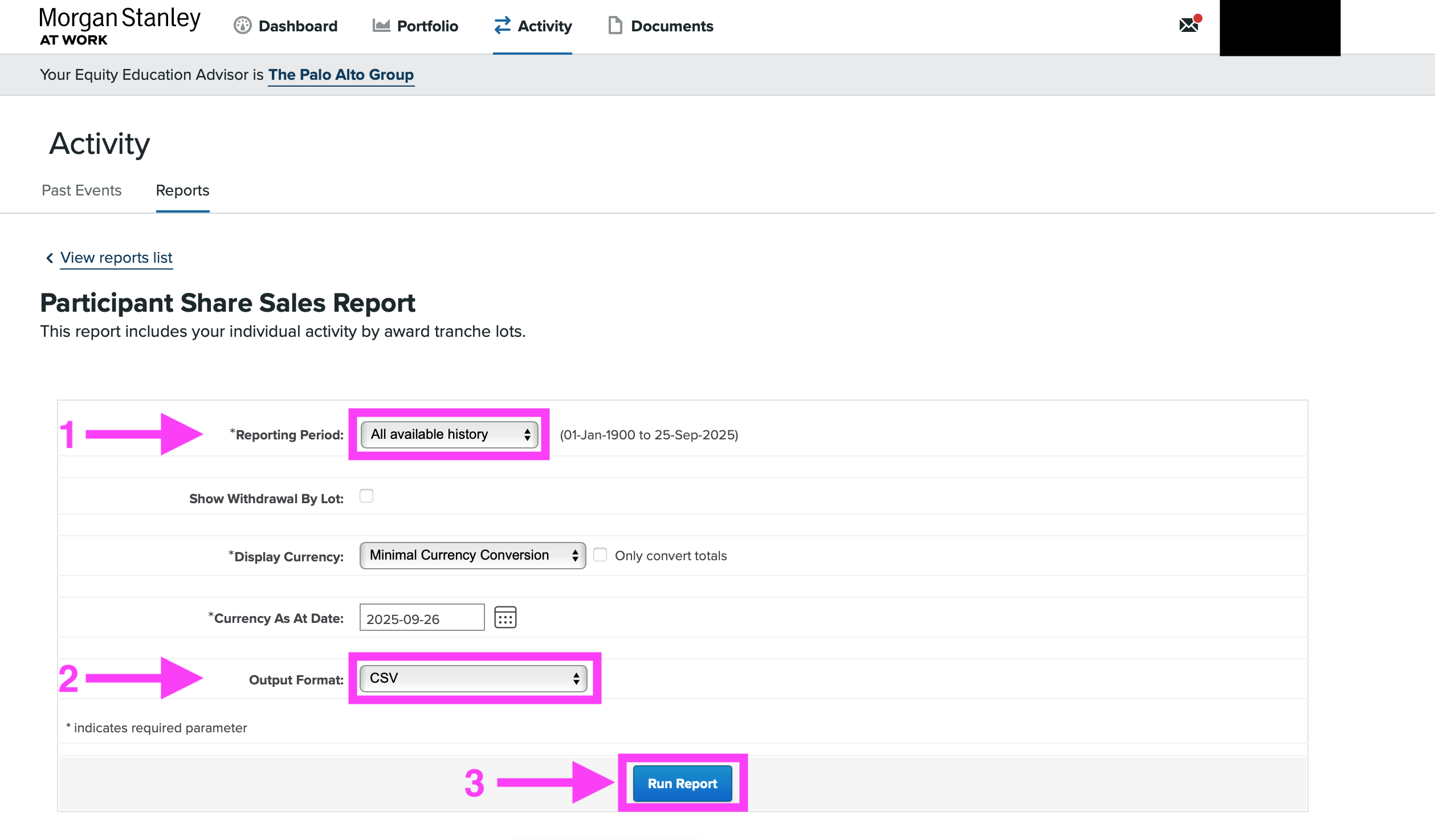This screenshot has width=1435, height=840.
Task: Select the Reports tab
Action: [182, 190]
